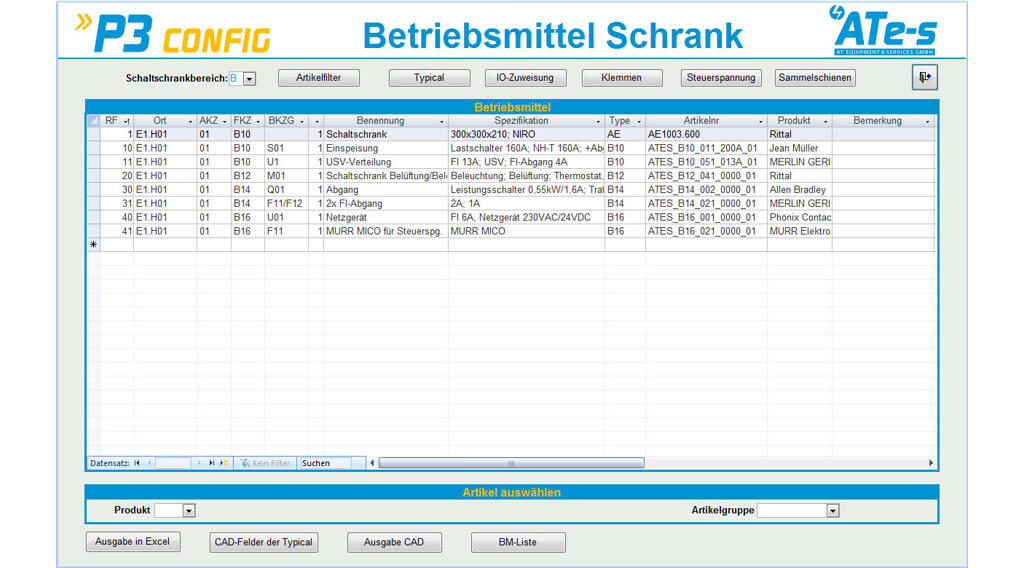Click the Sammelschienen button
Image resolution: width=1024 pixels, height=568 pixels.
click(x=815, y=78)
